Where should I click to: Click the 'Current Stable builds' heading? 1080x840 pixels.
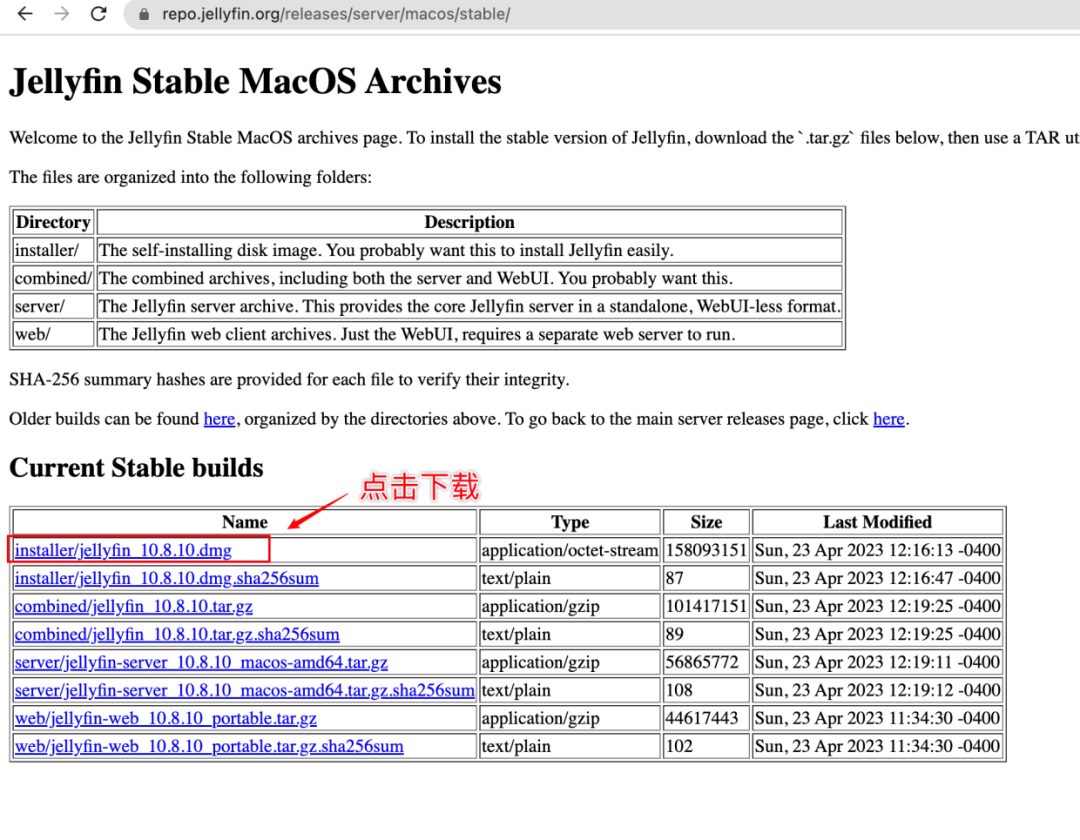(136, 468)
